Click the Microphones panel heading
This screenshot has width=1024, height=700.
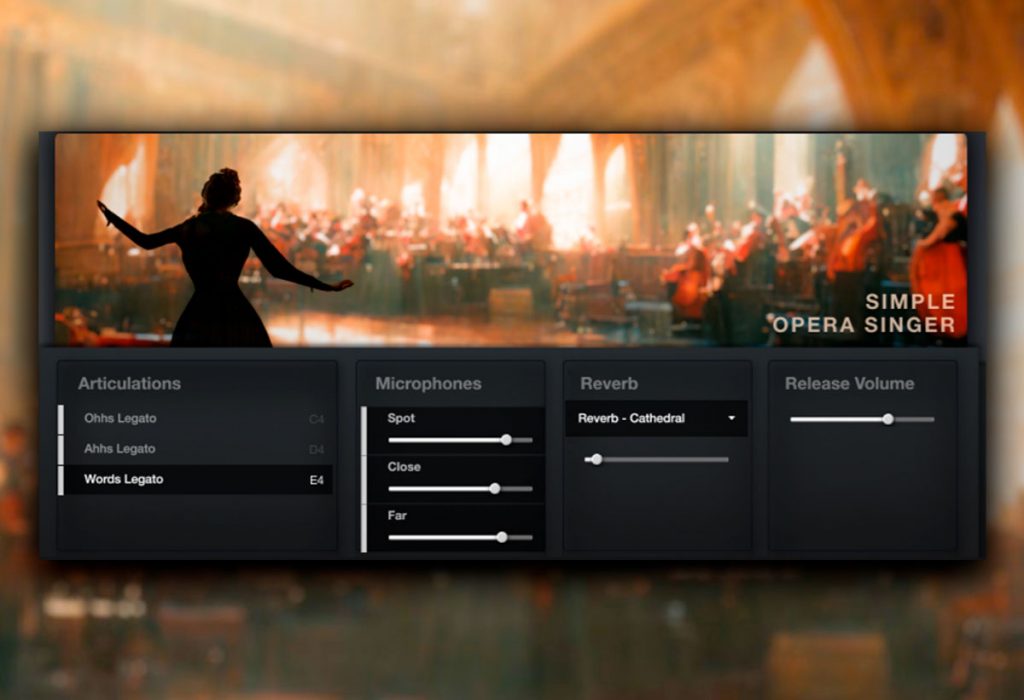pos(428,384)
